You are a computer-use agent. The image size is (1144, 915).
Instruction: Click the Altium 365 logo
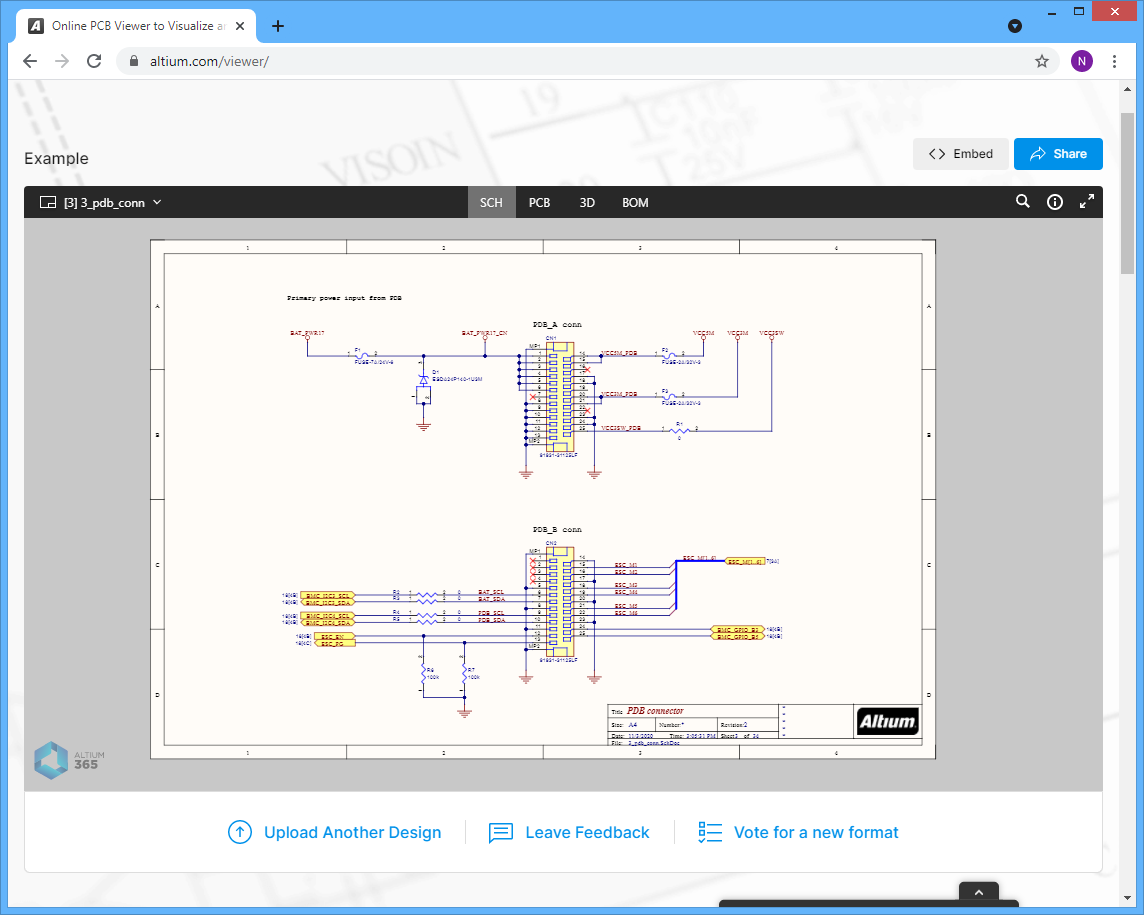tap(70, 760)
